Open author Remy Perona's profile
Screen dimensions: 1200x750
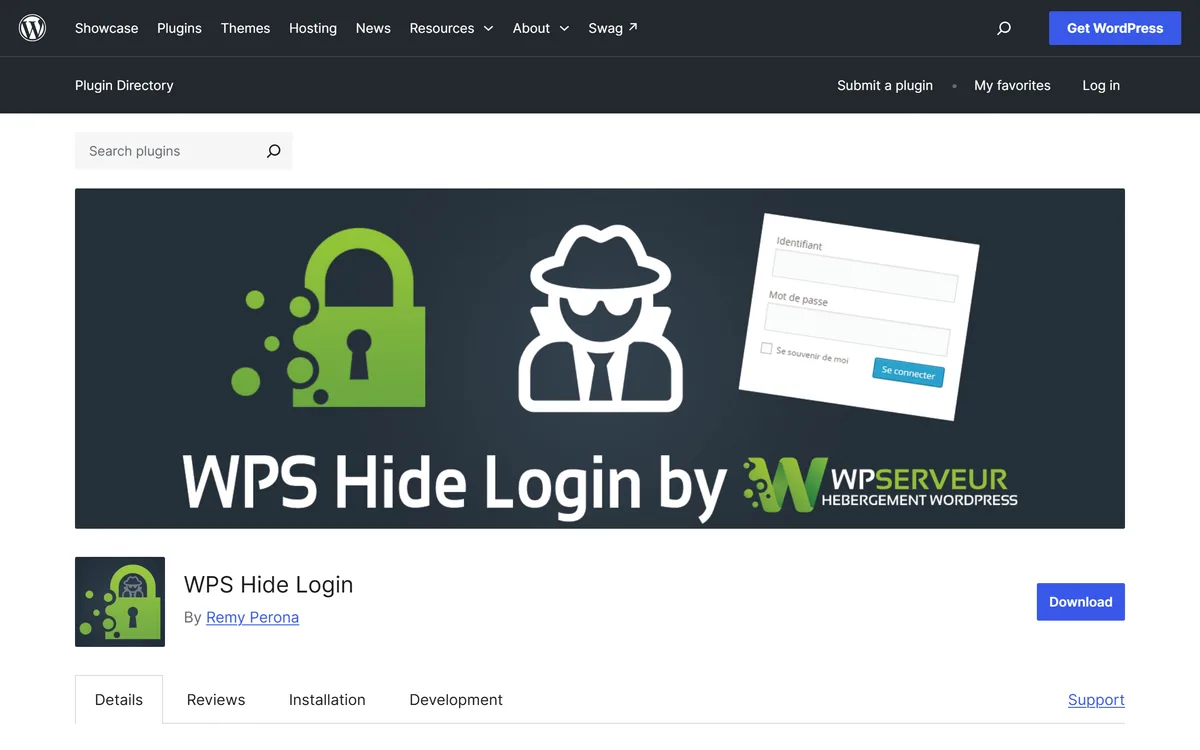[x=252, y=617]
